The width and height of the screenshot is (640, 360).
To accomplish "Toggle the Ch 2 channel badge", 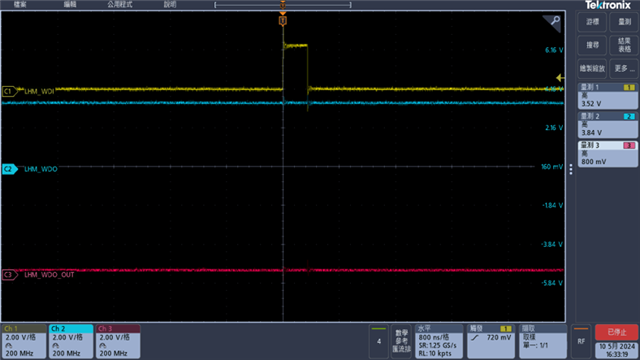I will [x=71, y=341].
